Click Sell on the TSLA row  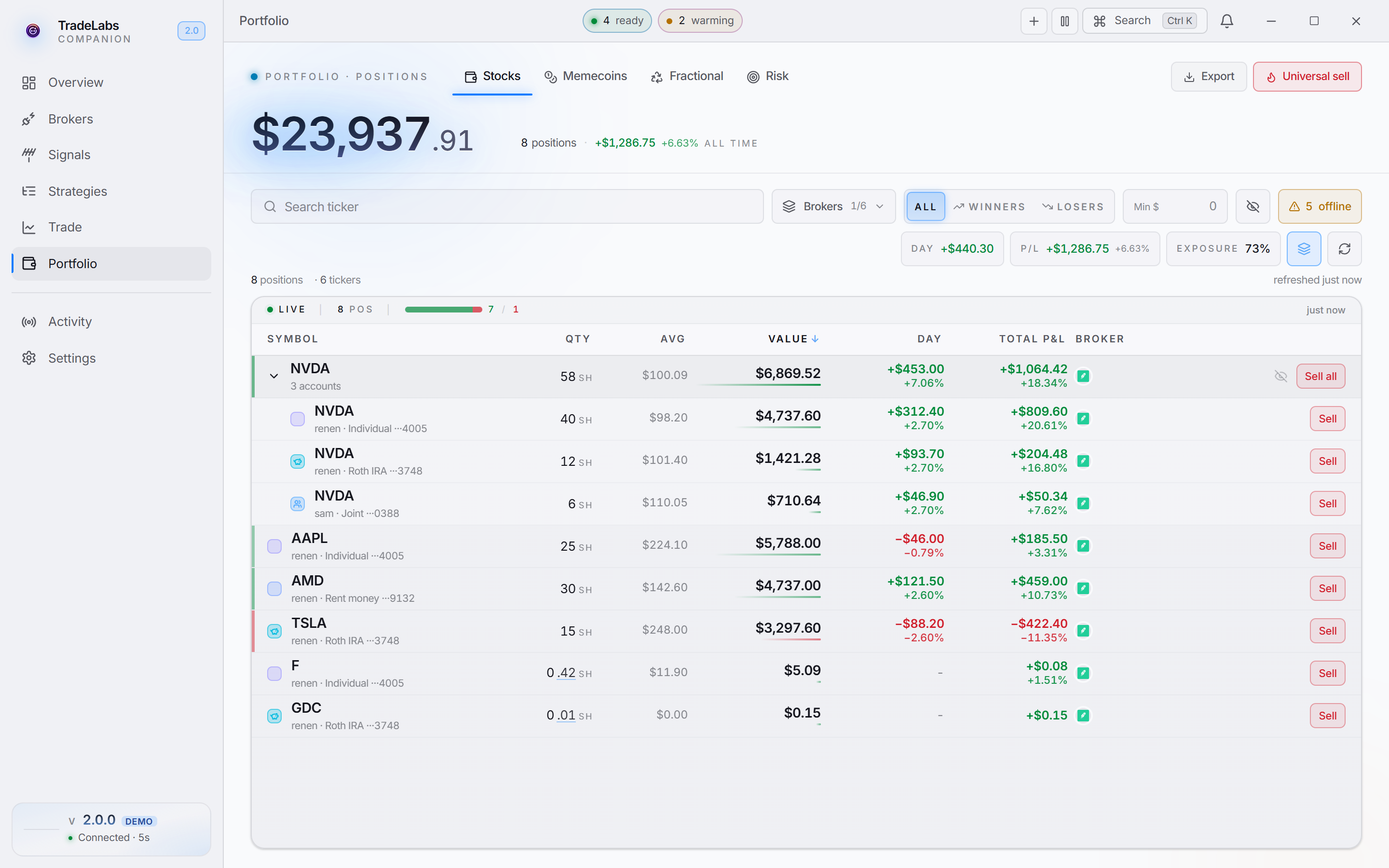[1327, 631]
